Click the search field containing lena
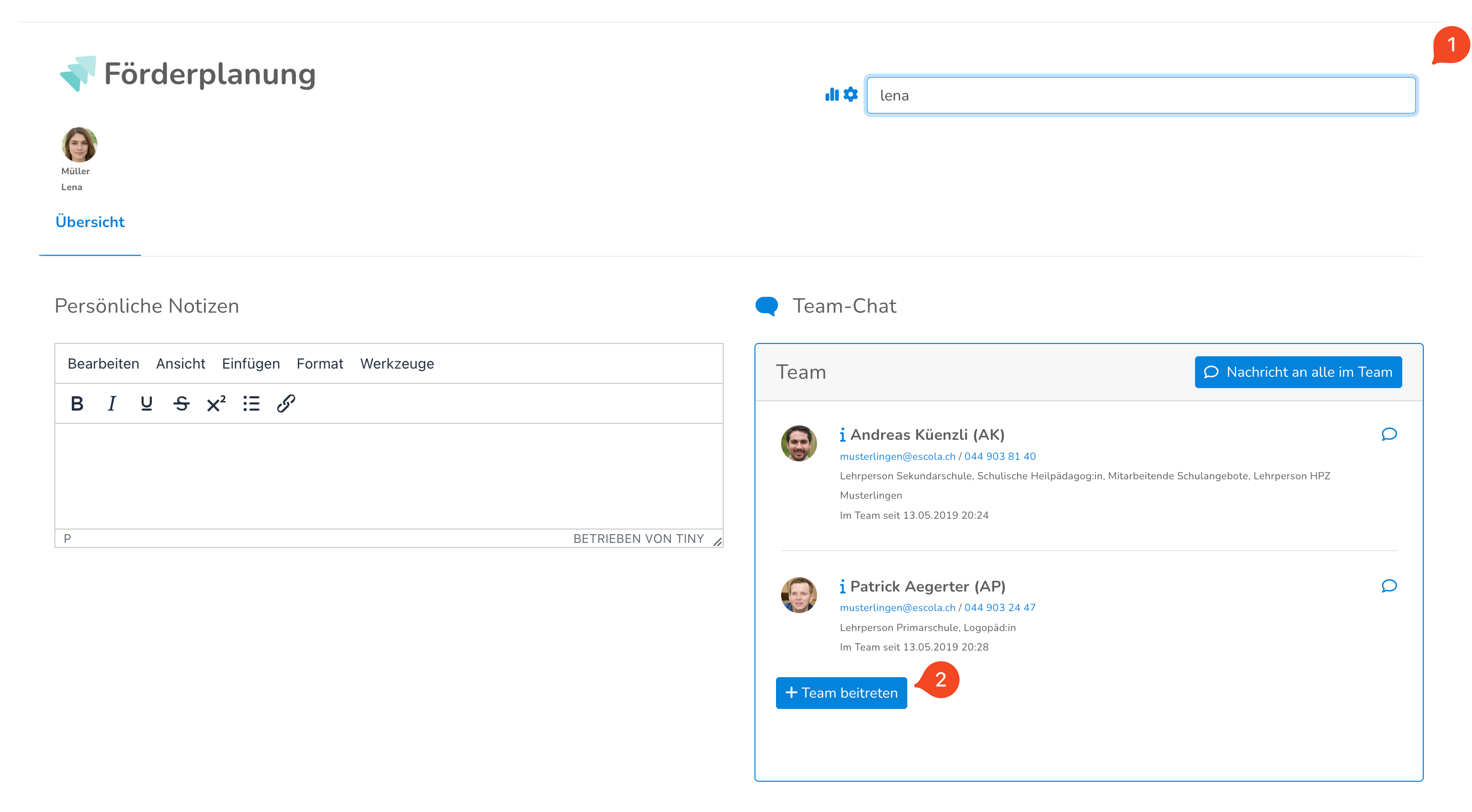Image resolution: width=1472 pixels, height=812 pixels. 1141,95
